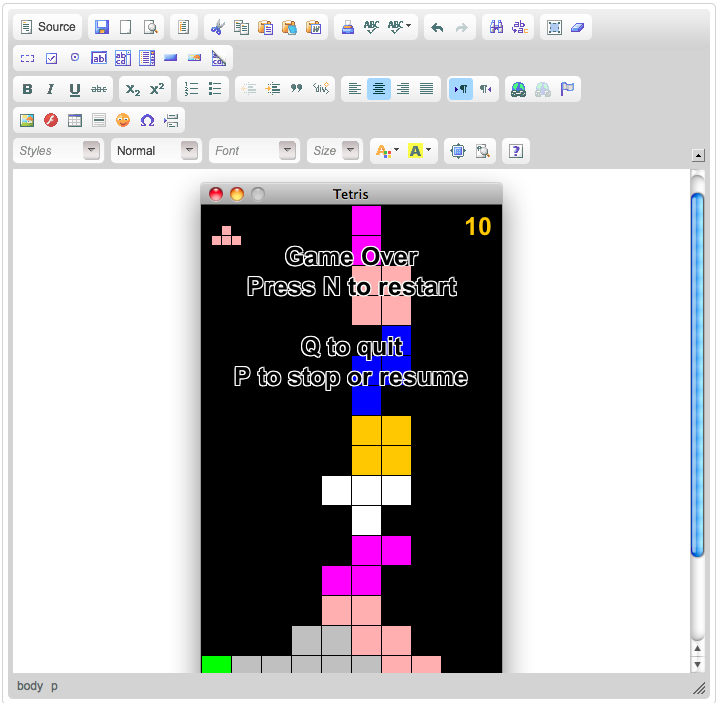The image size is (718, 703).
Task: Click the Spell Check ABC icon
Action: tap(371, 27)
